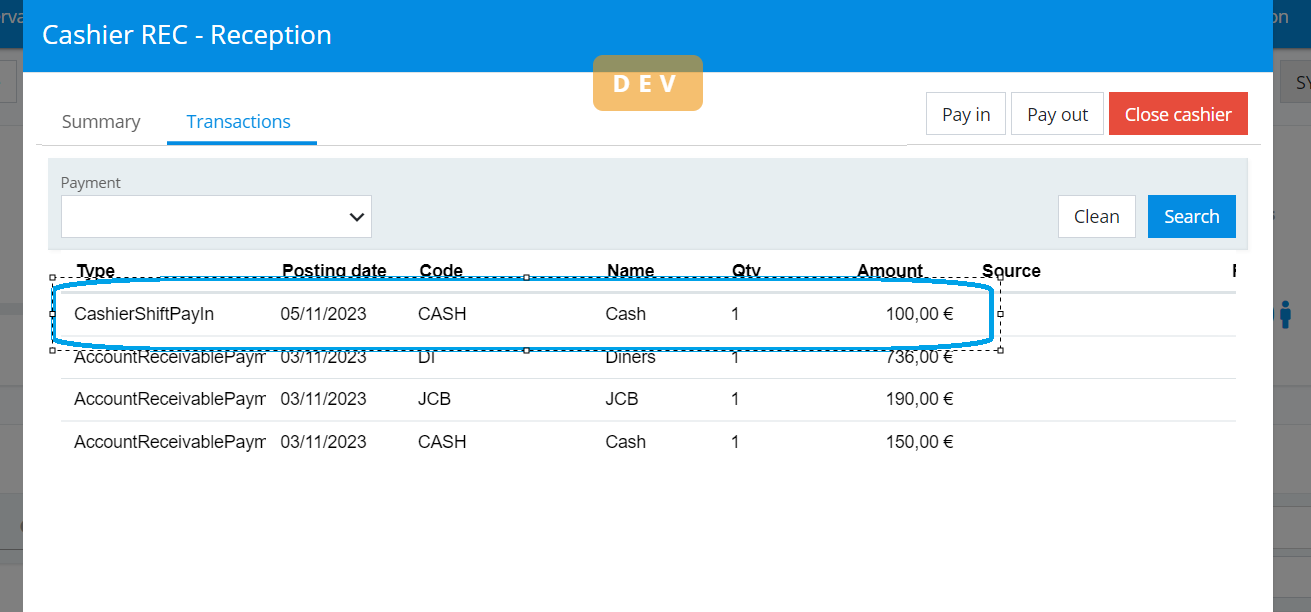Run the blue Search button
This screenshot has height=612, width=1311.
pyautogui.click(x=1191, y=217)
